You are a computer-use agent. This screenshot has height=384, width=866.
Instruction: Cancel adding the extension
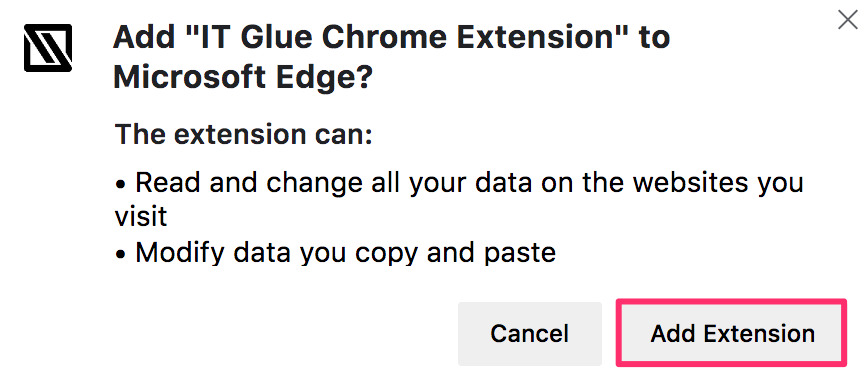pos(530,334)
